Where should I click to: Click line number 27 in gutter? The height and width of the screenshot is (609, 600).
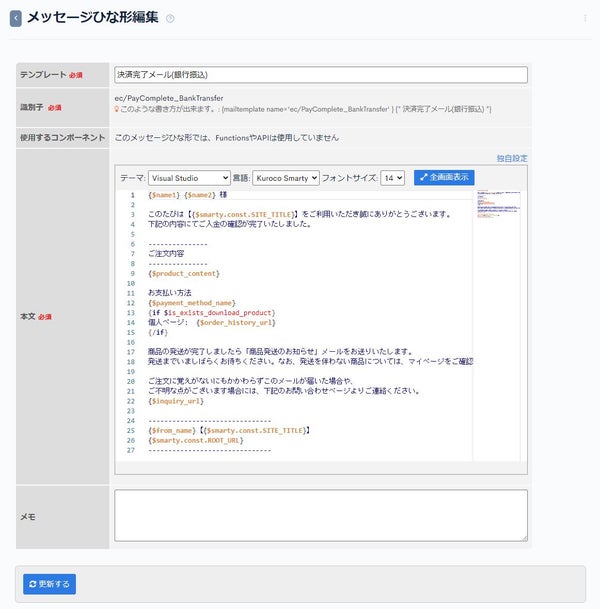point(131,450)
